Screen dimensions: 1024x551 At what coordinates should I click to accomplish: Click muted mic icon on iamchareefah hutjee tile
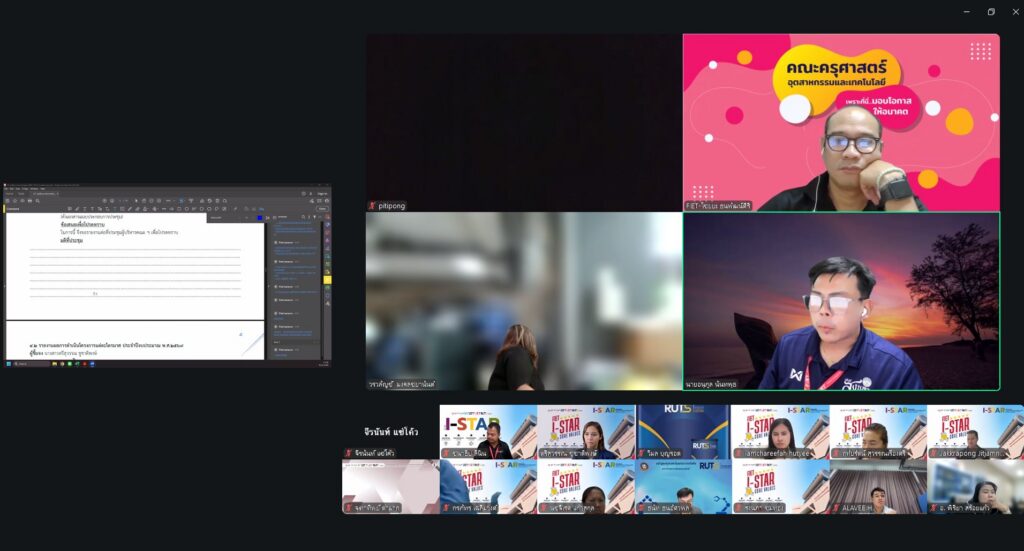(738, 453)
